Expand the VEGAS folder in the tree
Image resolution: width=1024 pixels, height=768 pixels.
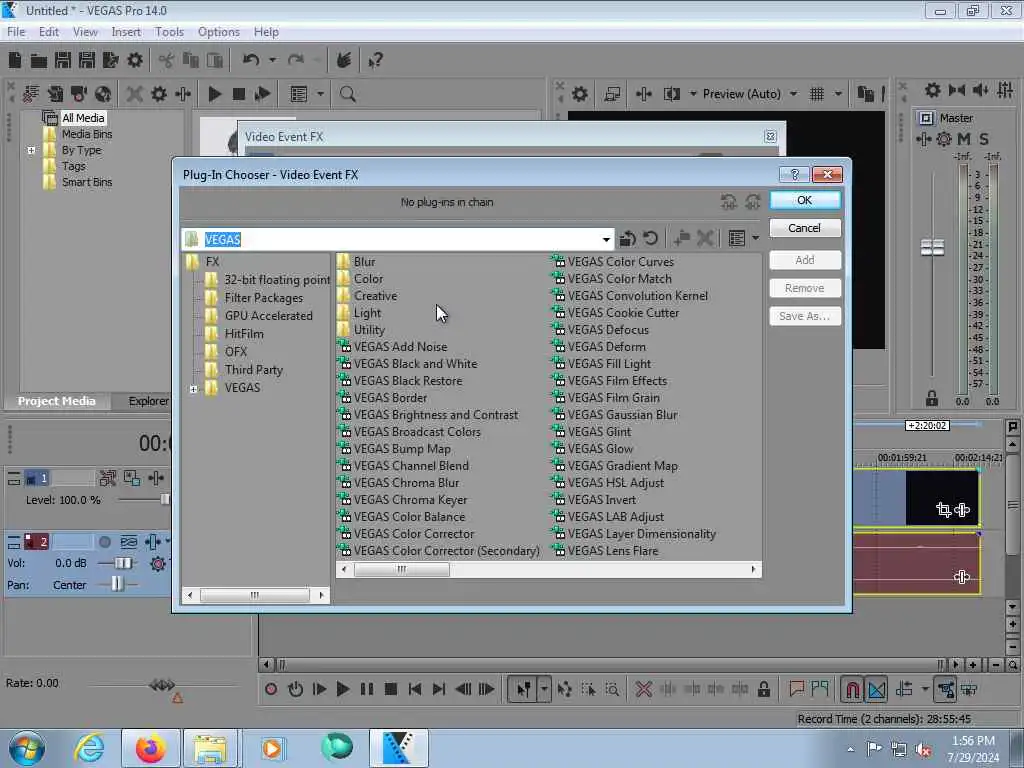coord(193,389)
